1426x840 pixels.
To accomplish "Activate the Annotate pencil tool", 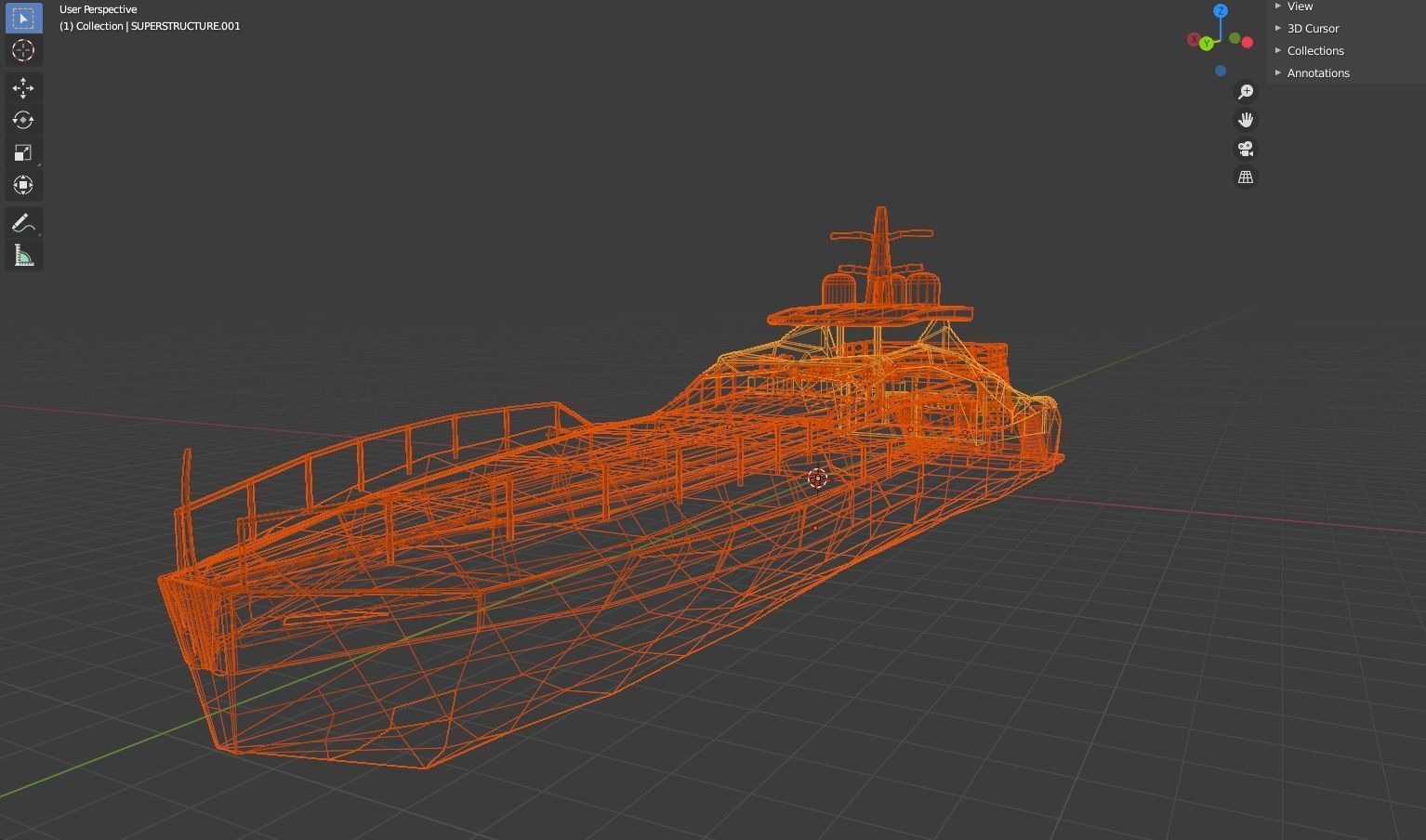I will [x=23, y=223].
